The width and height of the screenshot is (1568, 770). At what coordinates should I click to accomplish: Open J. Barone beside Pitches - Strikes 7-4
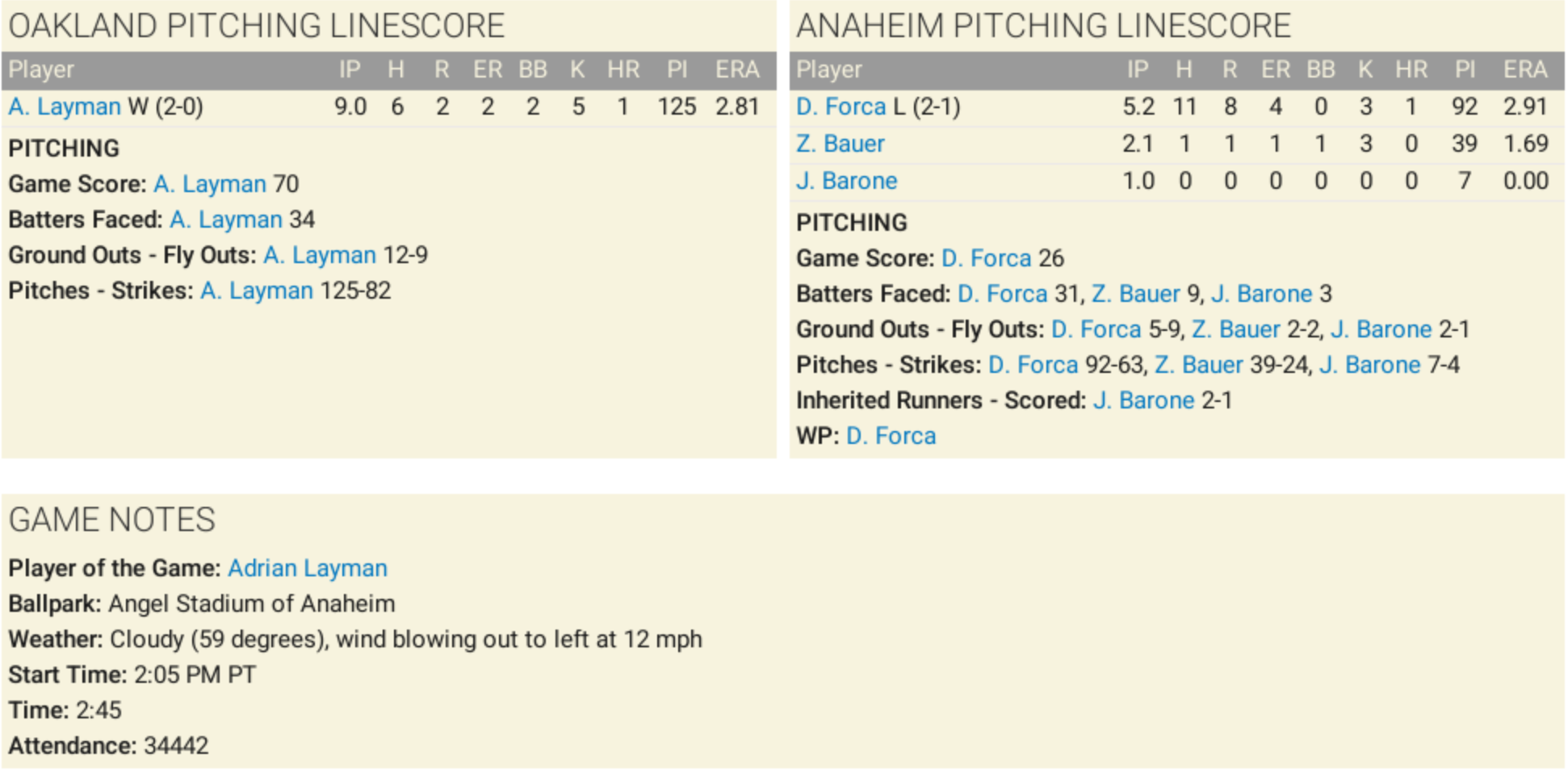coord(1370,365)
